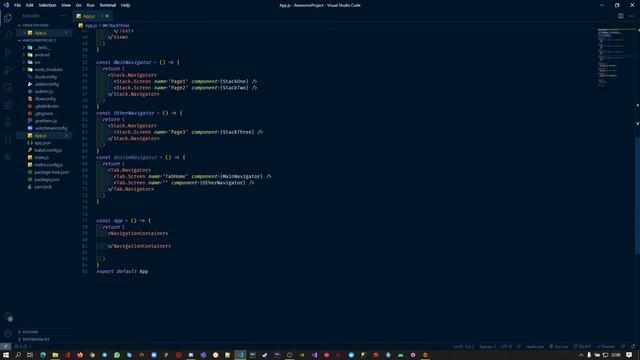Expand the Outline section
640x360 pixels.
pyautogui.click(x=45, y=332)
